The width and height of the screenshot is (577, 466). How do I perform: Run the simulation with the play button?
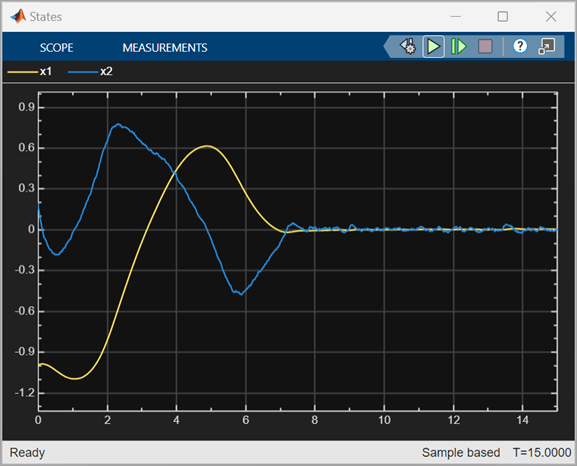tap(433, 46)
